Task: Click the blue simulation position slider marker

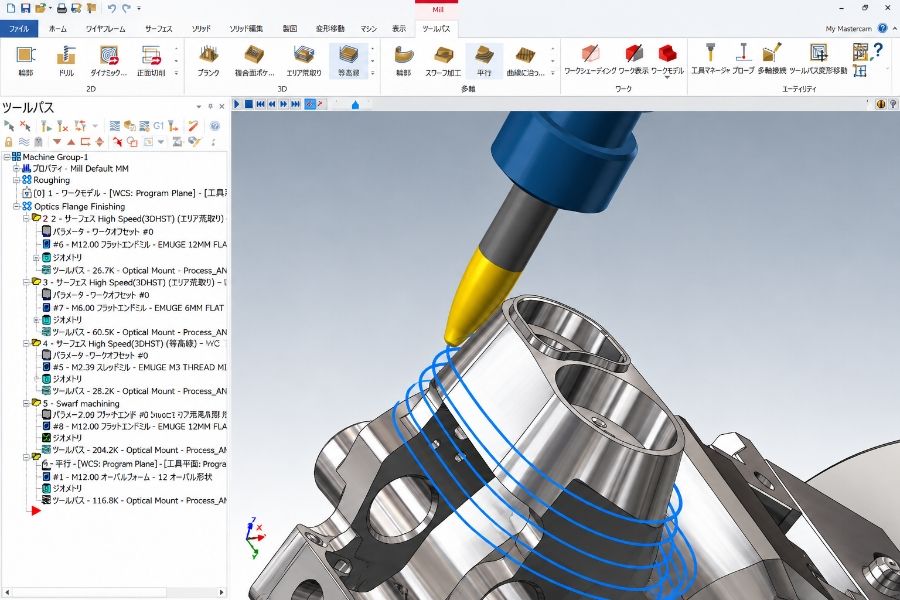Action: pos(355,104)
